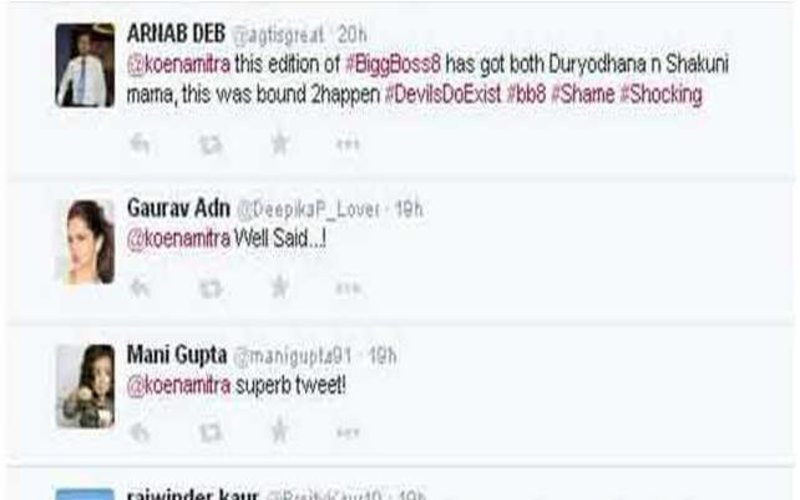800x500 pixels.
Task: Open more options on Mani Gupta's tweet
Action: tap(348, 433)
